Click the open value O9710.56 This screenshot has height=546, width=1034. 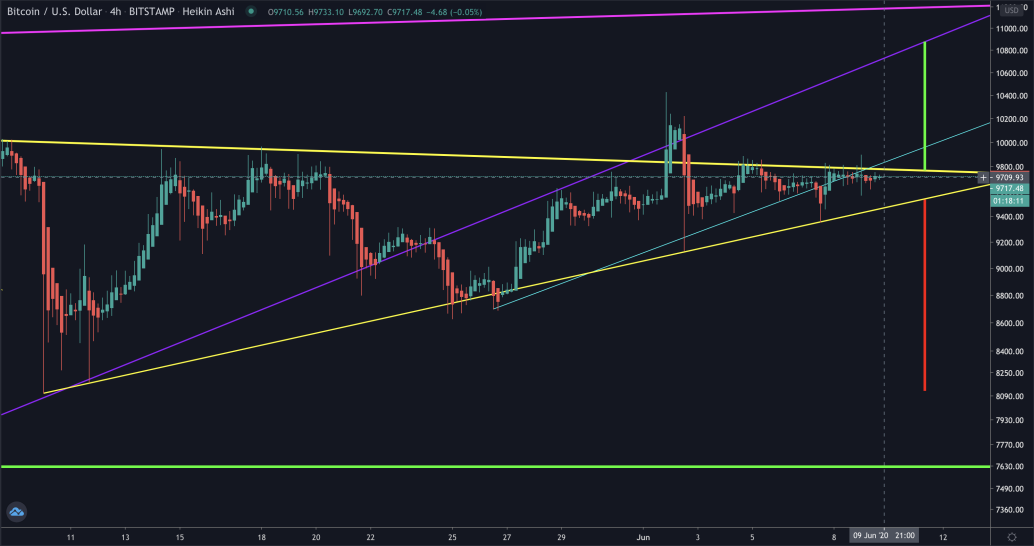286,12
